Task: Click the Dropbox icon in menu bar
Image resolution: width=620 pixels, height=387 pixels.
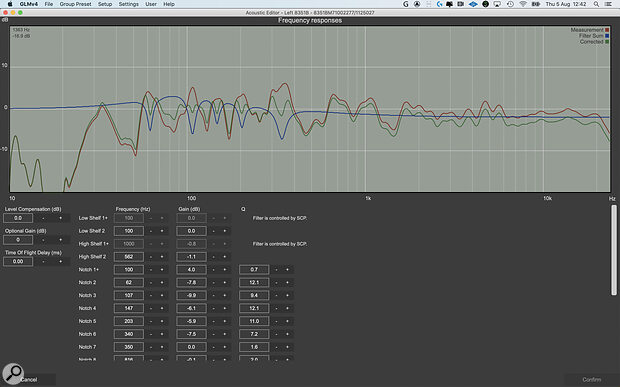Action: (473, 4)
